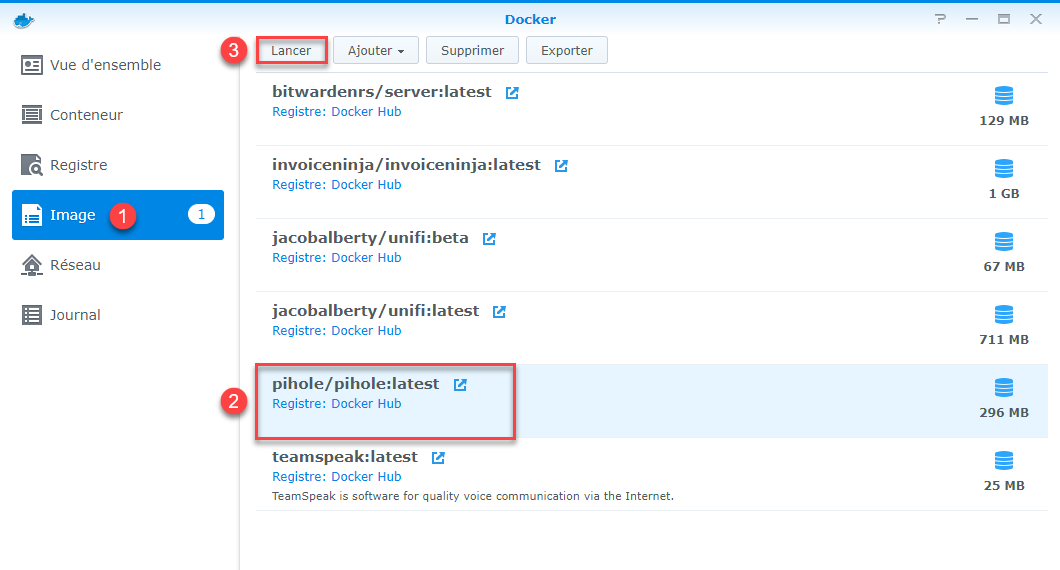
Task: Open external link icon for pihole/pihole:latest
Action: [x=460, y=385]
